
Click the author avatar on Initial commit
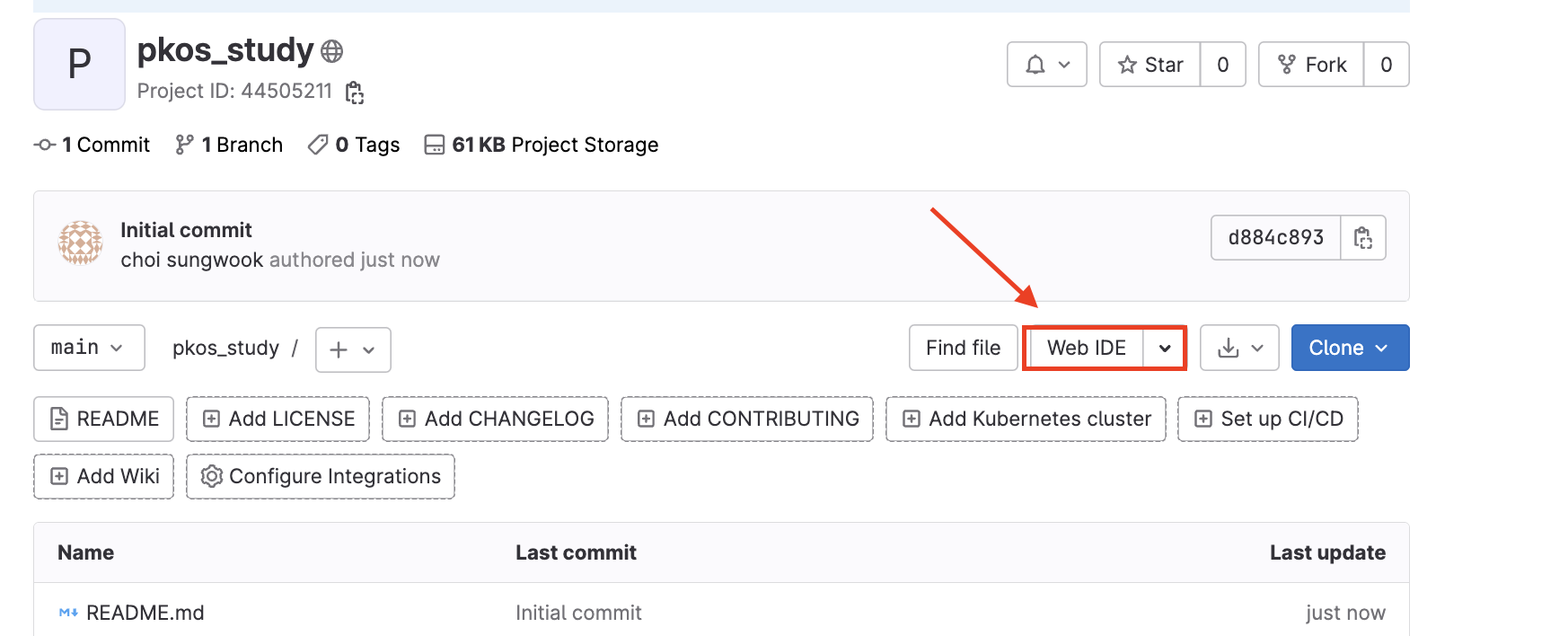(x=80, y=243)
